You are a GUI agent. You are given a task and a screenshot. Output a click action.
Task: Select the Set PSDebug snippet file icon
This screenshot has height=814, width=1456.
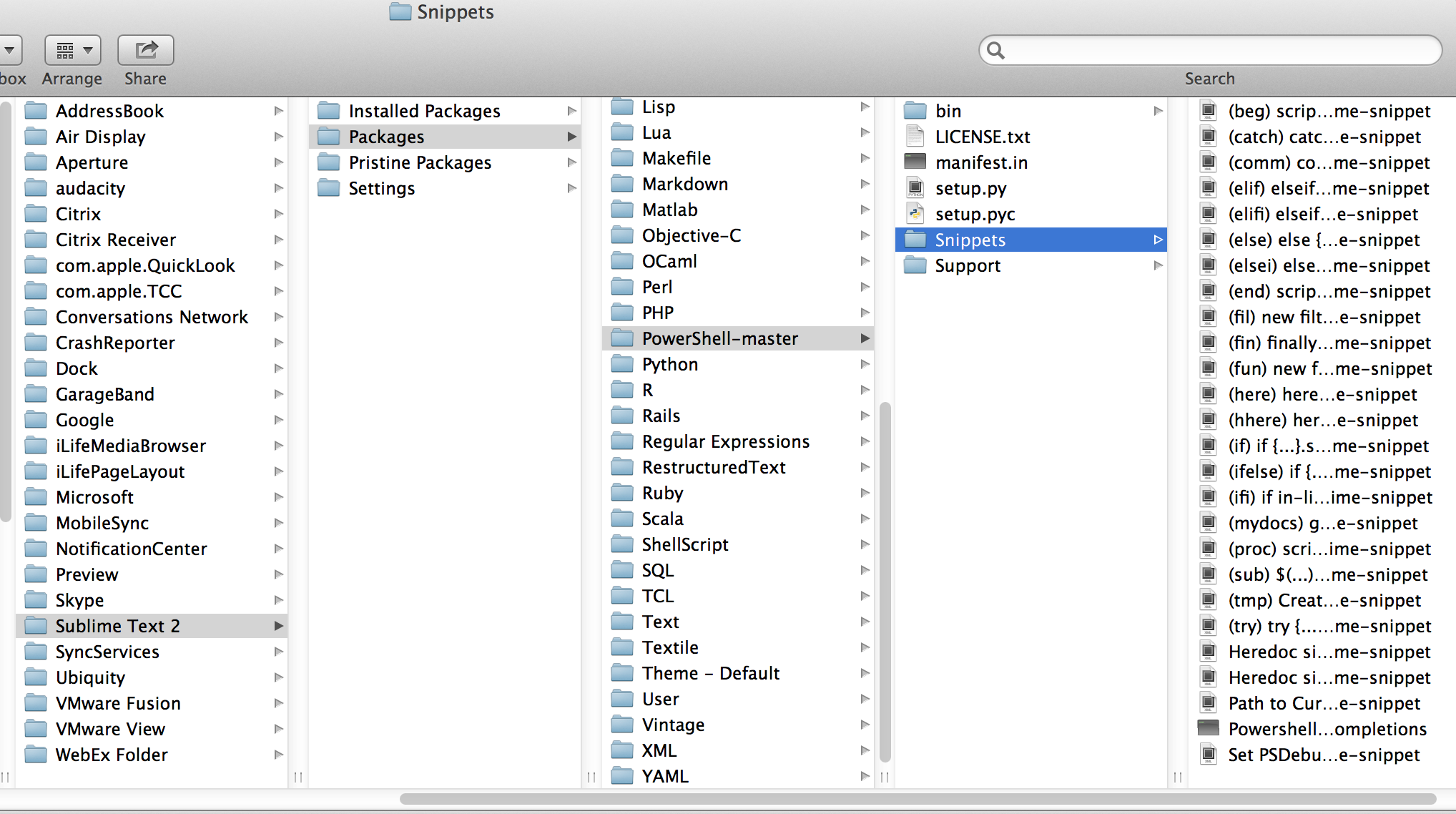(x=1209, y=755)
